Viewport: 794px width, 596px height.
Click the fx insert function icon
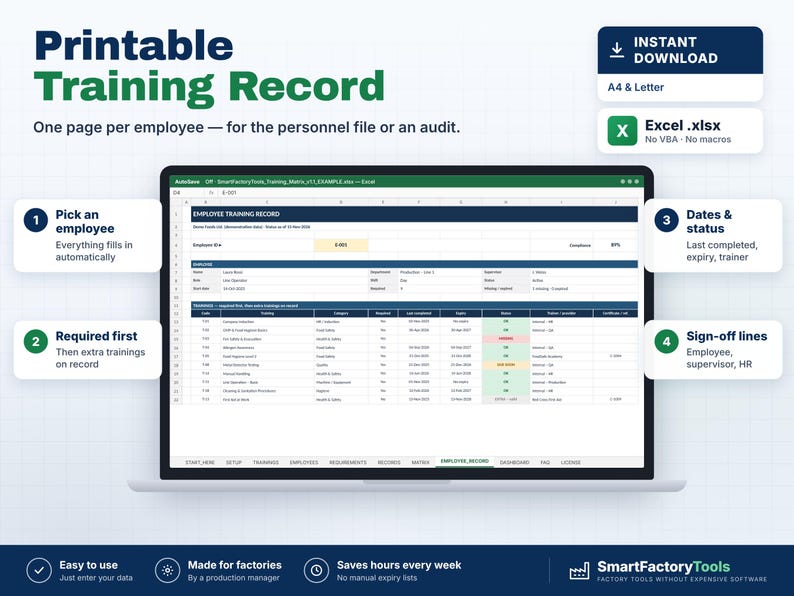coord(211,193)
